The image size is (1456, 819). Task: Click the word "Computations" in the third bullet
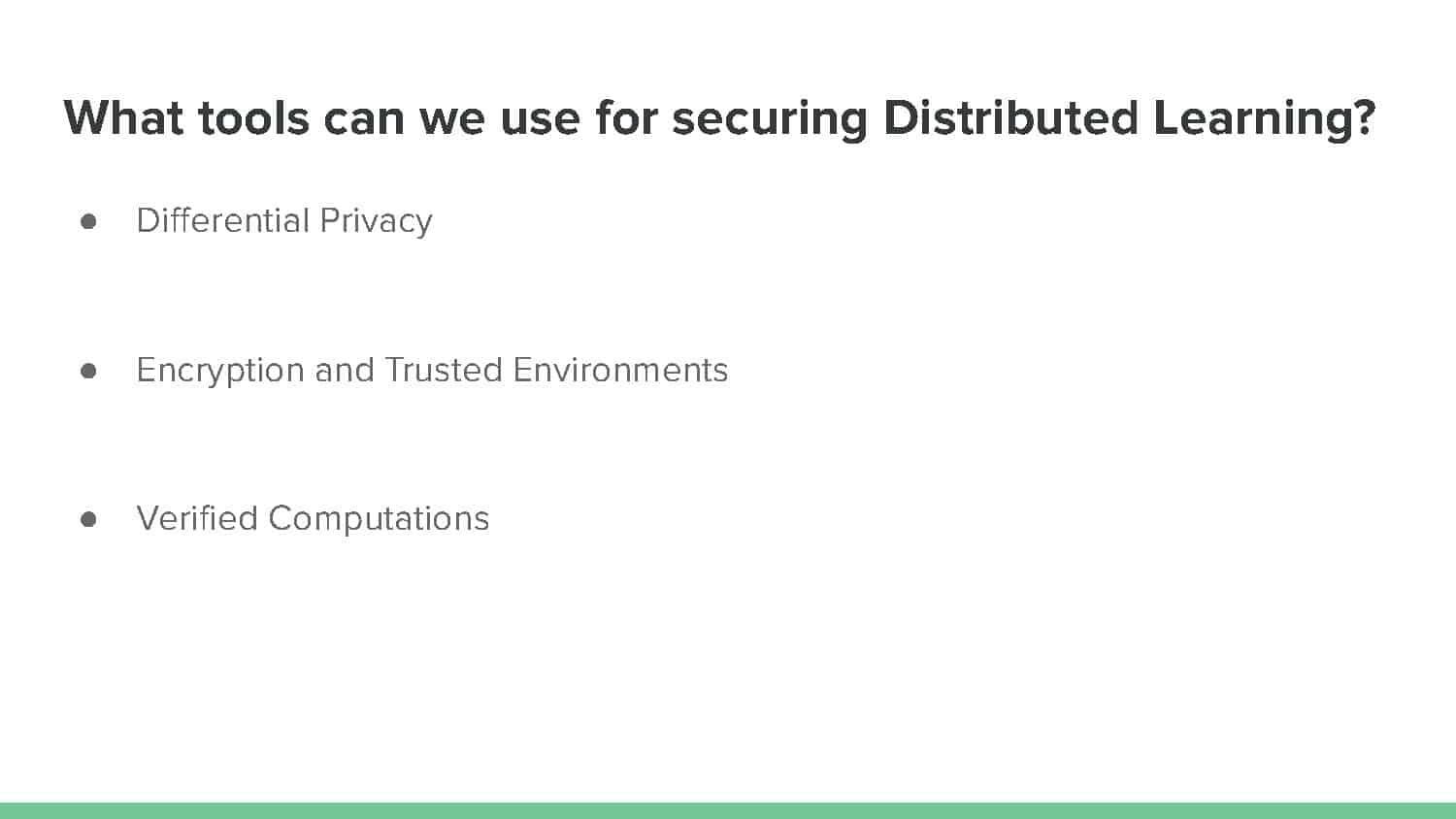pos(379,521)
